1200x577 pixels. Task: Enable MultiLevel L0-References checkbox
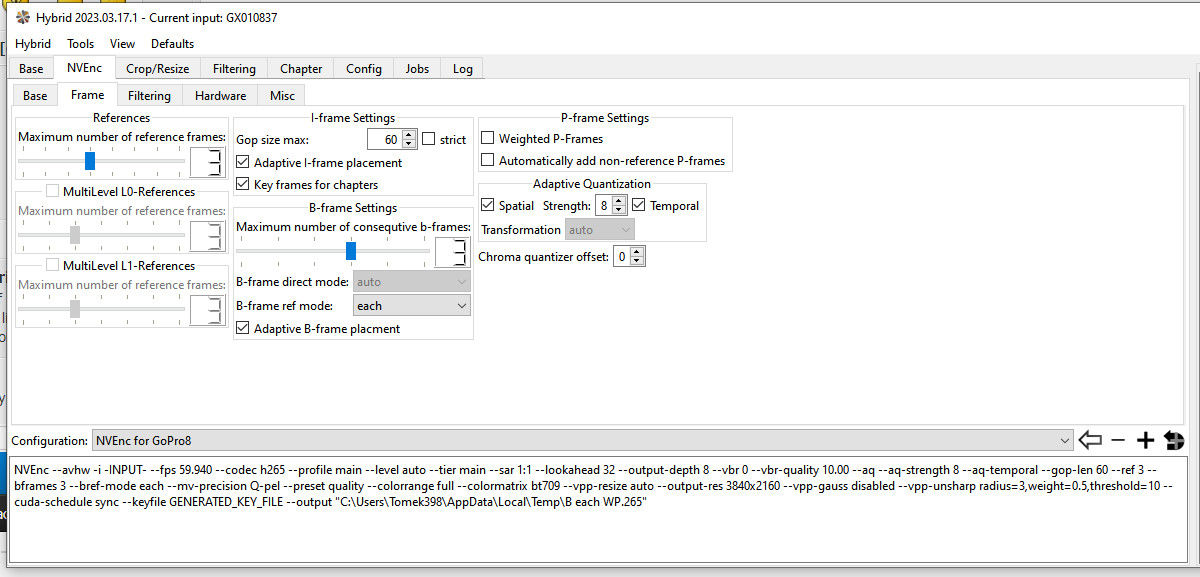[x=53, y=192]
